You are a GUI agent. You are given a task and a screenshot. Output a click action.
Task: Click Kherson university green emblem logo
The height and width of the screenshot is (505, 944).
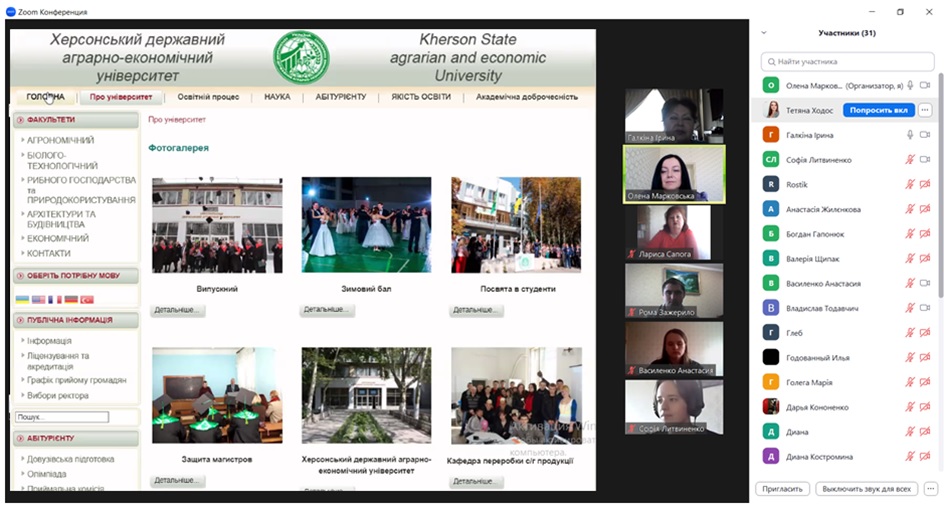[x=301, y=58]
